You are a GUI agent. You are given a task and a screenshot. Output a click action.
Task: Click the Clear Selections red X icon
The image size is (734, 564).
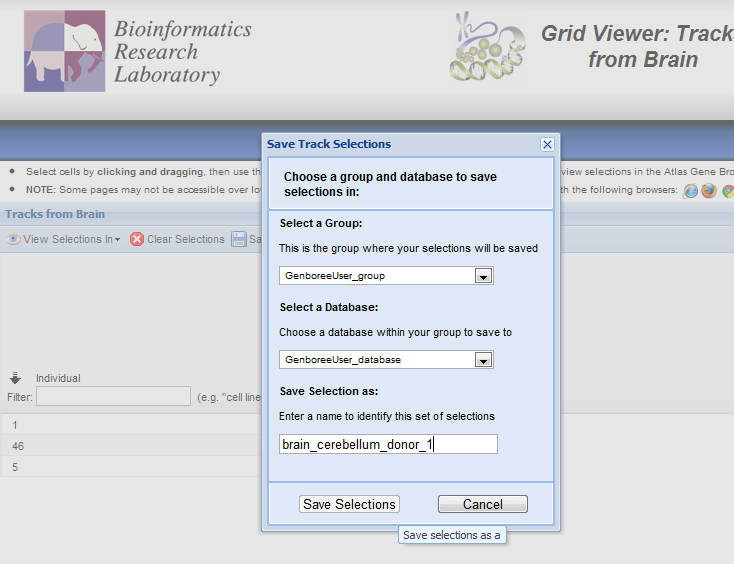point(137,239)
